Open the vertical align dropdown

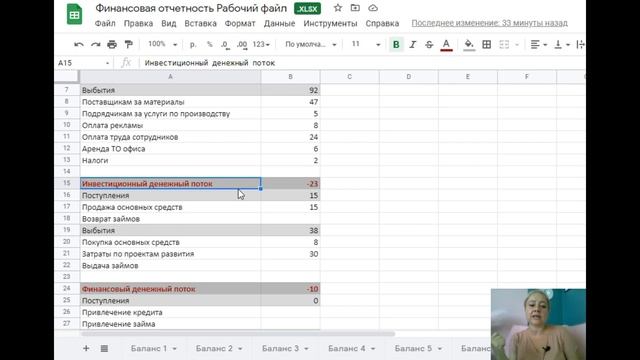pos(562,44)
